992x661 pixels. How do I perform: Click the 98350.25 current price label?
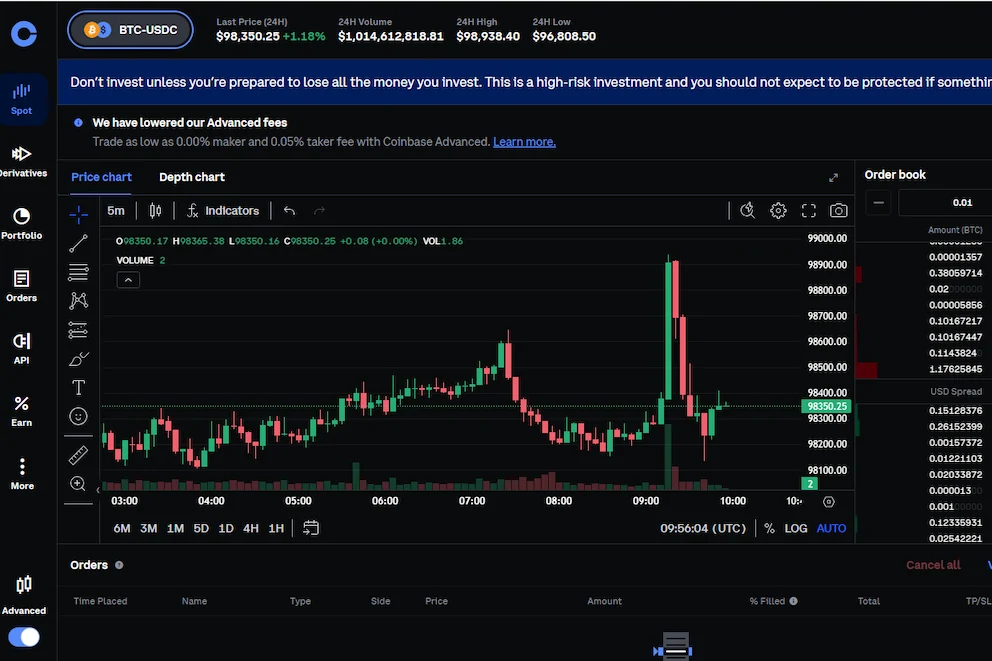(x=826, y=406)
